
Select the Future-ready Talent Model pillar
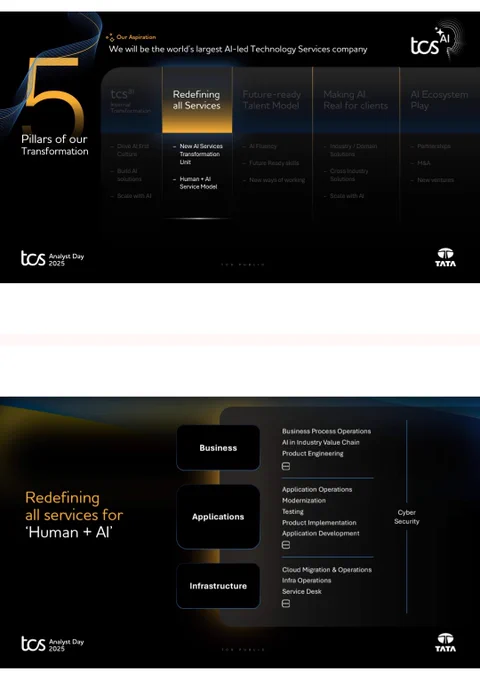(271, 100)
